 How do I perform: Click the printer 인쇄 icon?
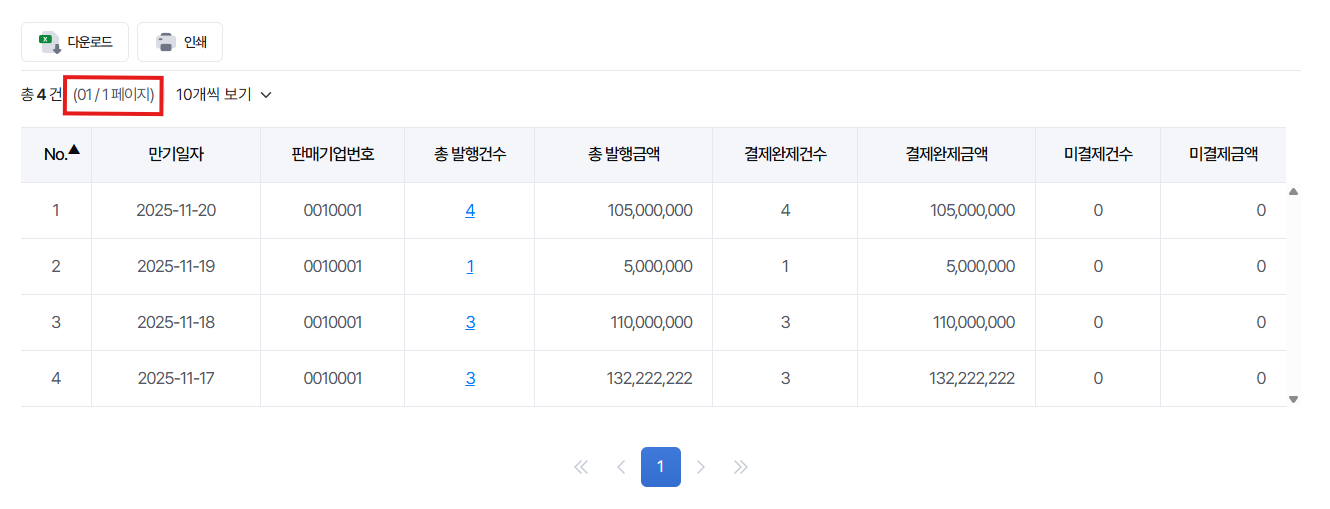pyautogui.click(x=166, y=42)
